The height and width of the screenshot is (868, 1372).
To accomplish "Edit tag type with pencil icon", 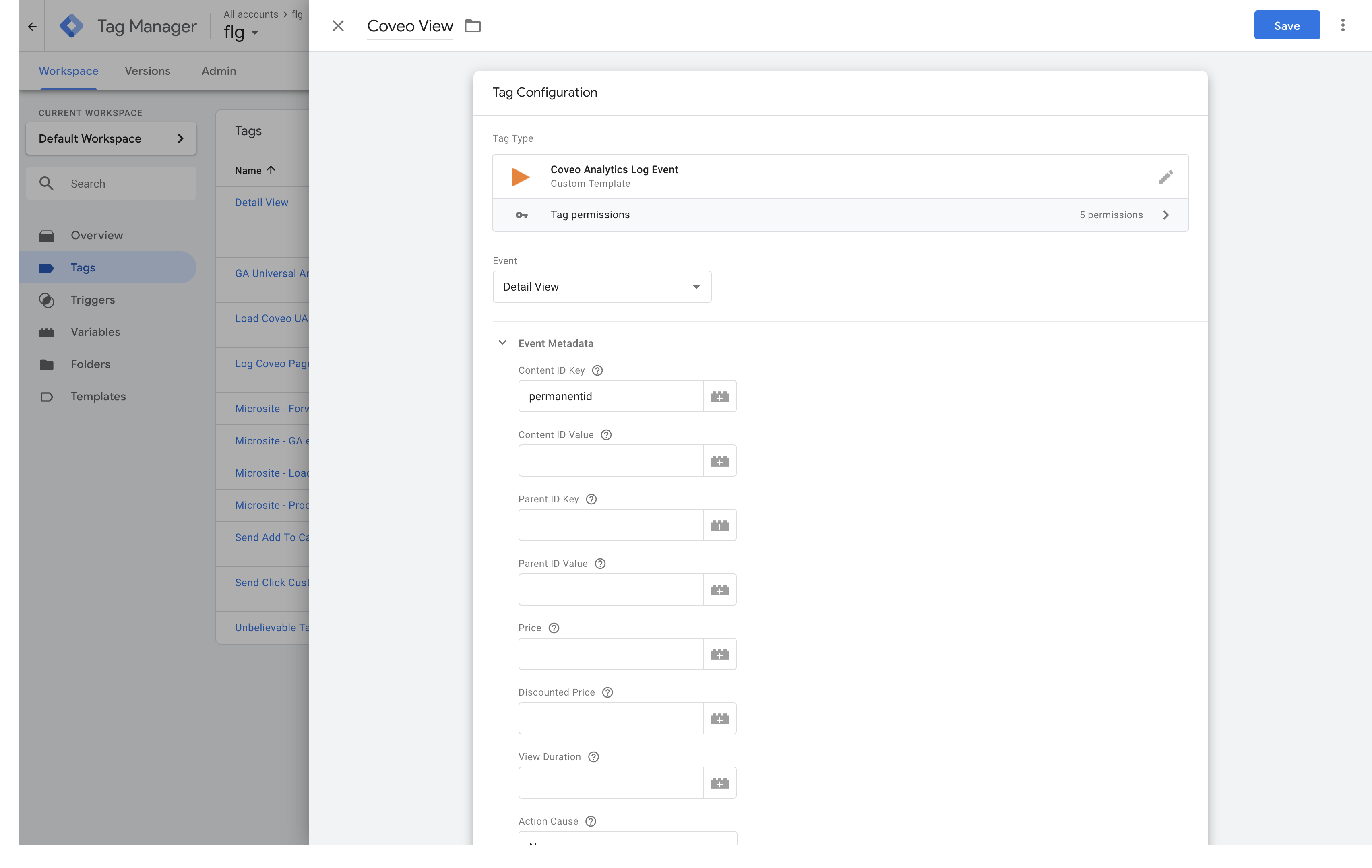I will [1165, 177].
